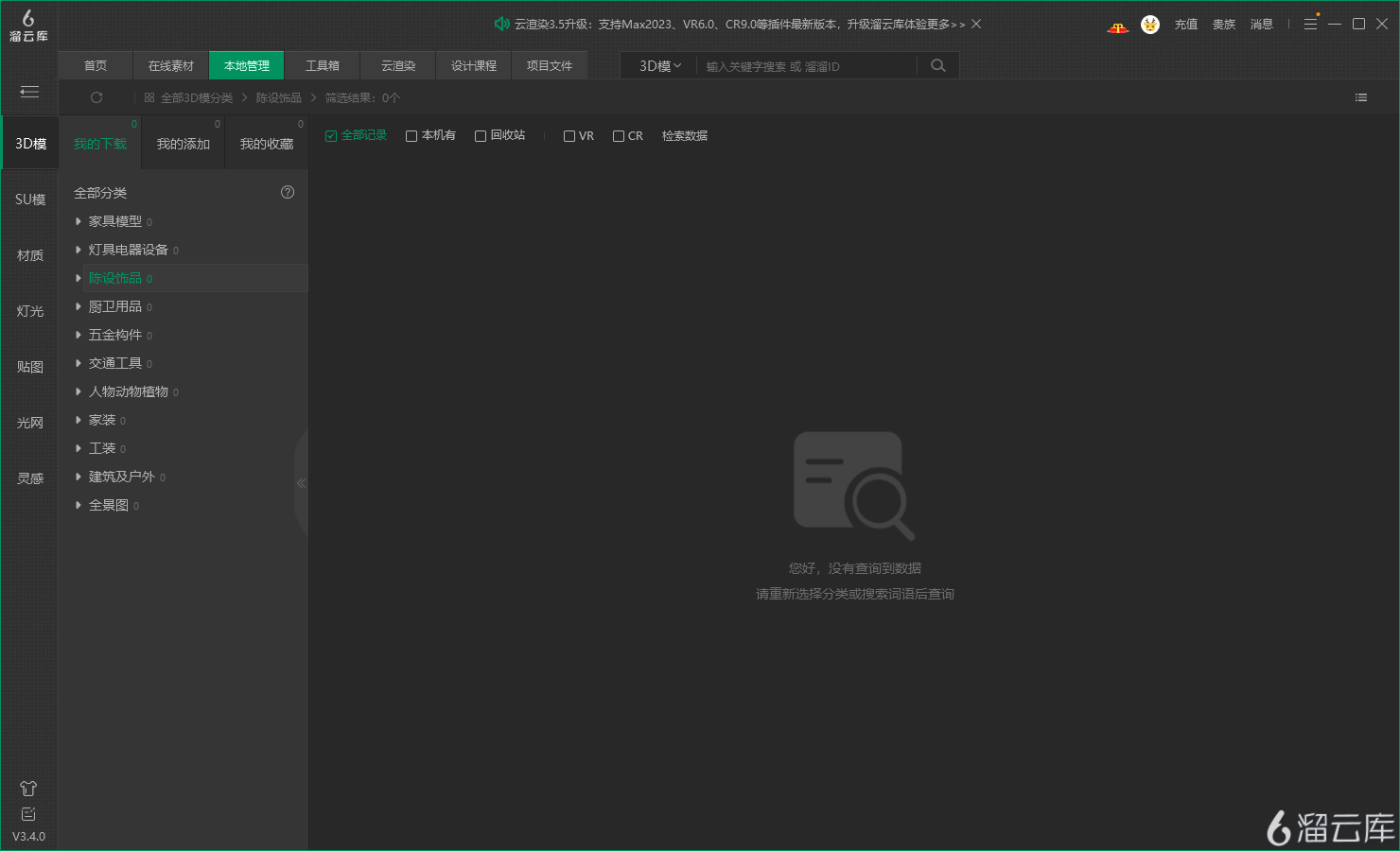Click the announcement text 云渲染3.5升级

pos(740,25)
